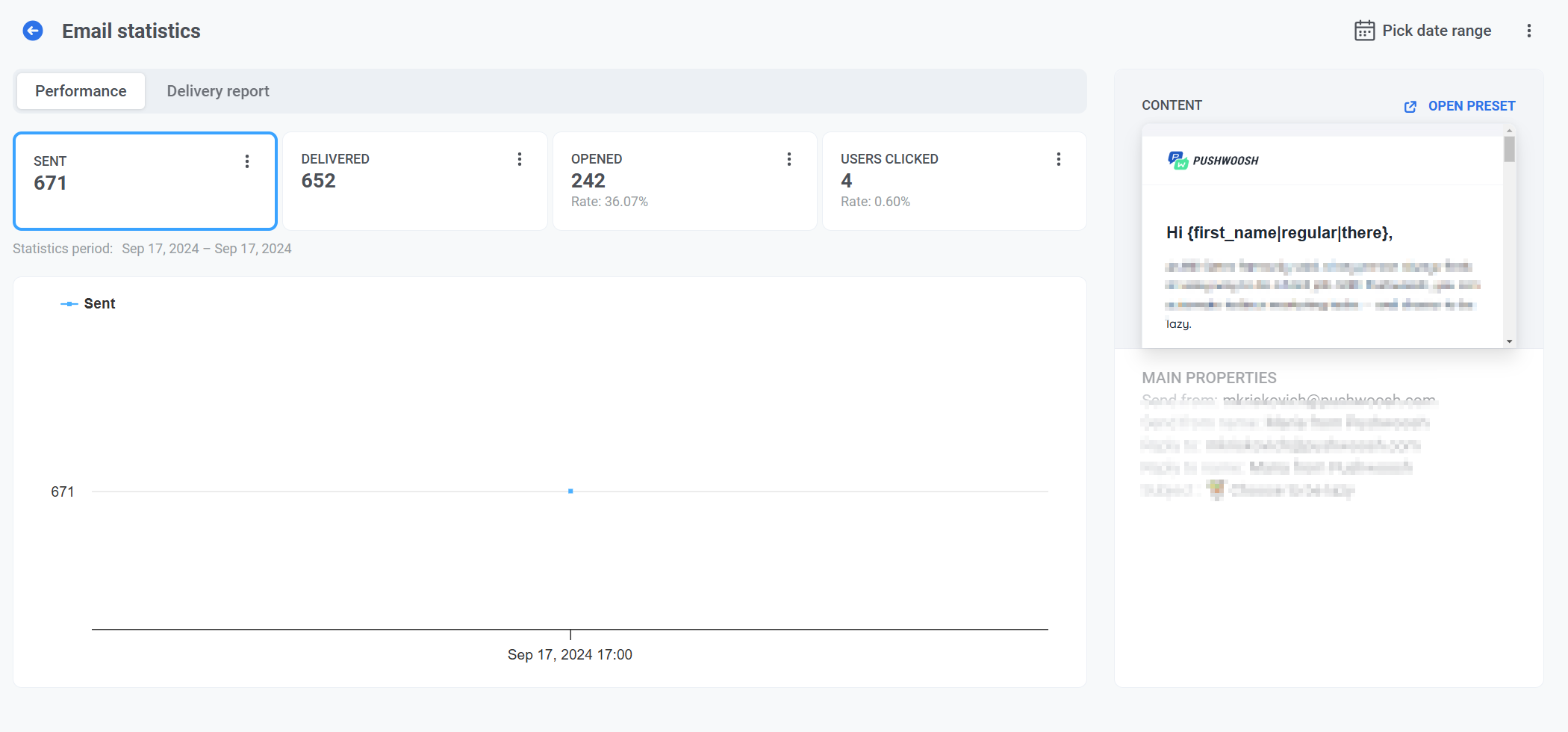Toggle the Sent series in chart legend
The height and width of the screenshot is (732, 1568).
[89, 303]
